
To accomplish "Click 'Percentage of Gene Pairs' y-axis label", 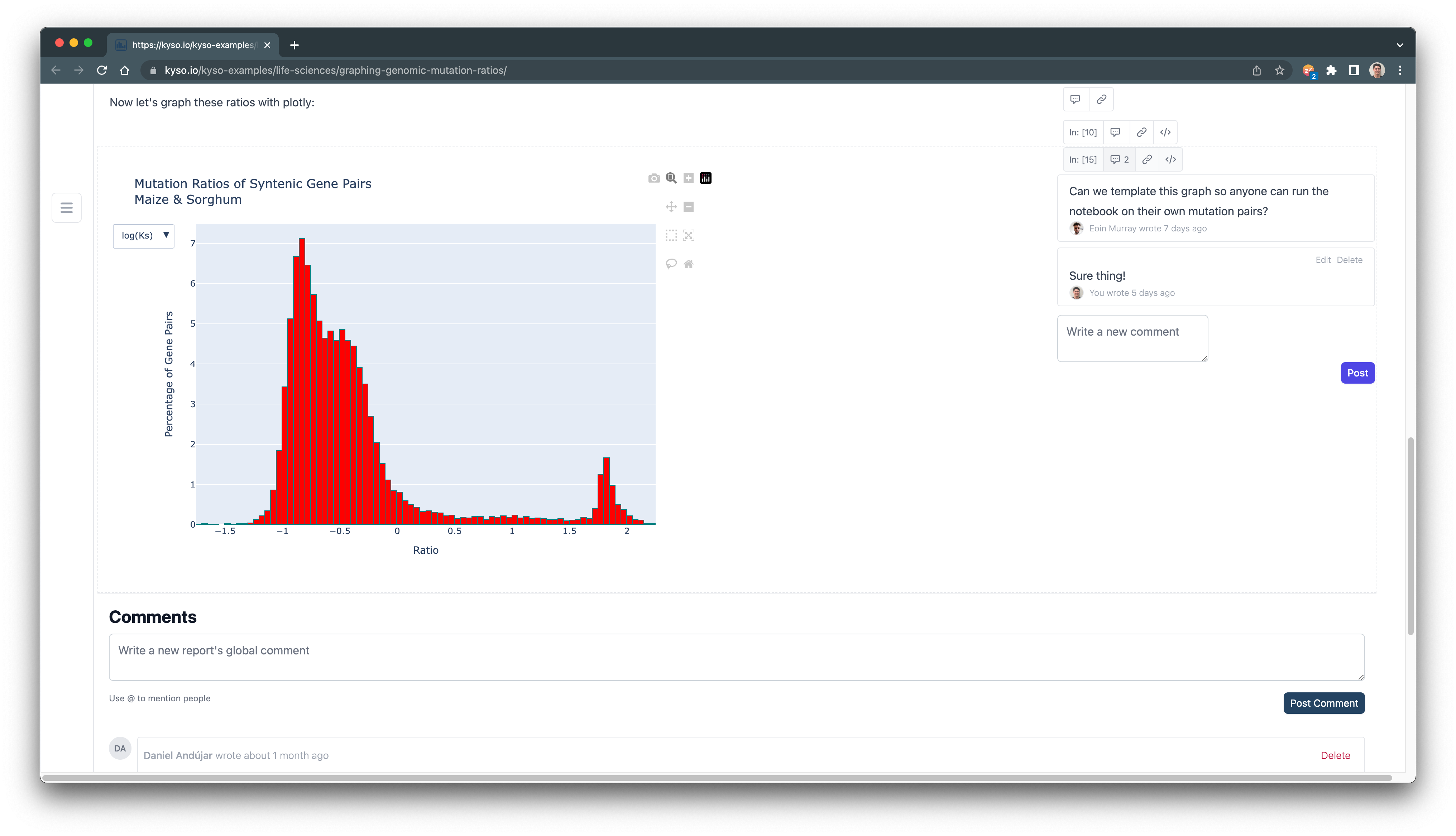I will 168,374.
